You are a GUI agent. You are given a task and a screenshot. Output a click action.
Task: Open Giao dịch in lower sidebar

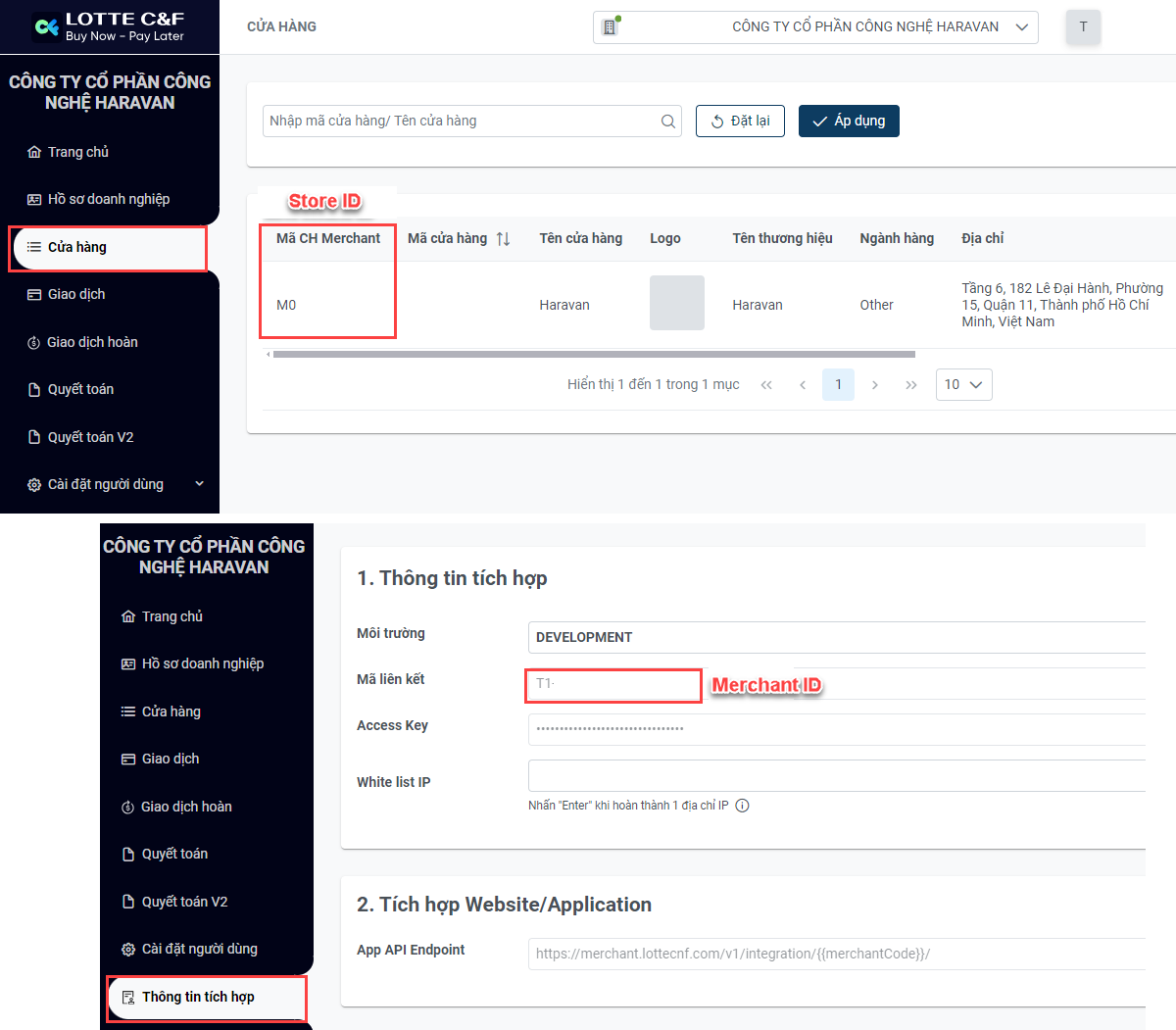pyautogui.click(x=160, y=759)
